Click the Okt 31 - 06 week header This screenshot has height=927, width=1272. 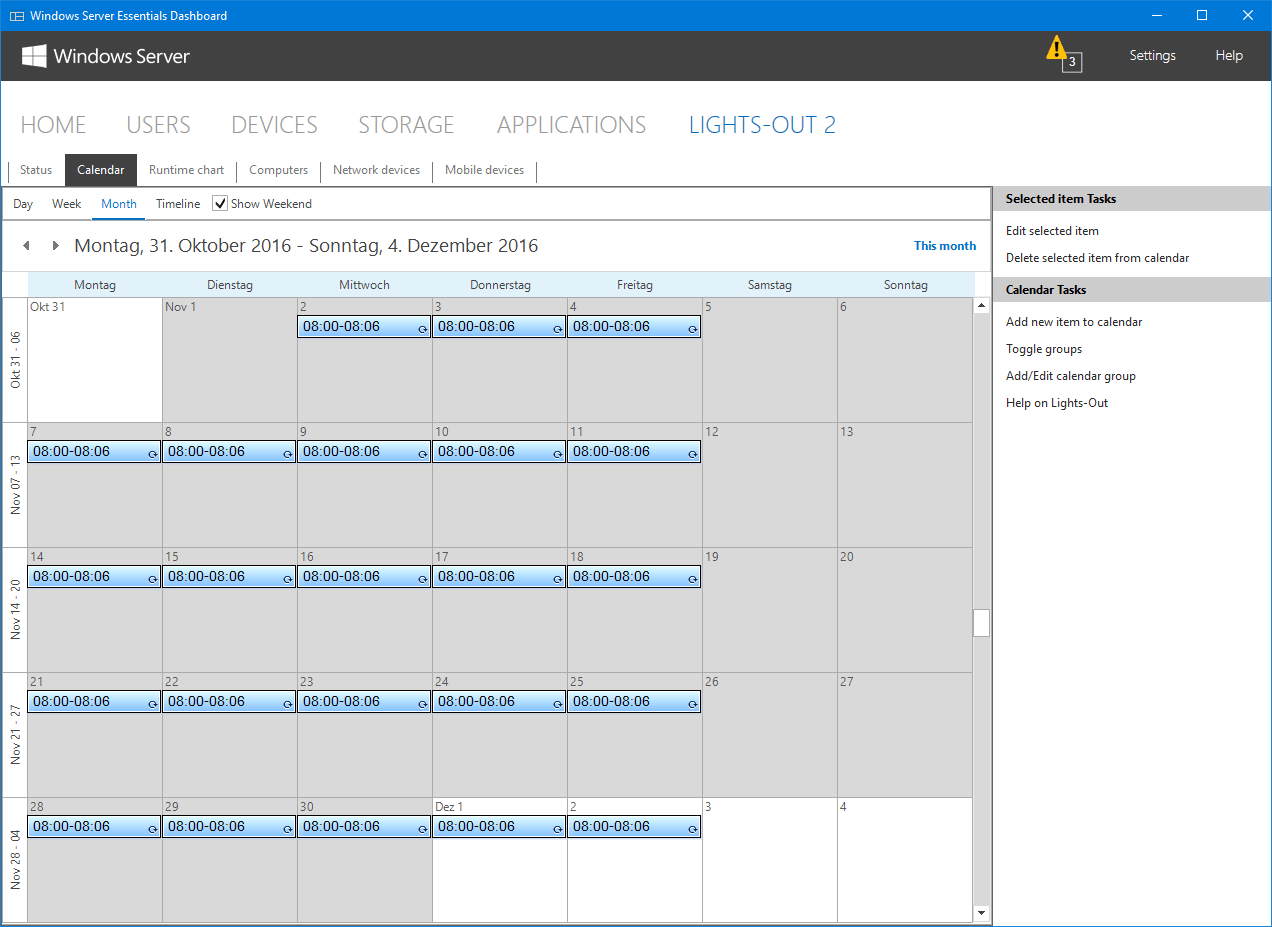(15, 360)
